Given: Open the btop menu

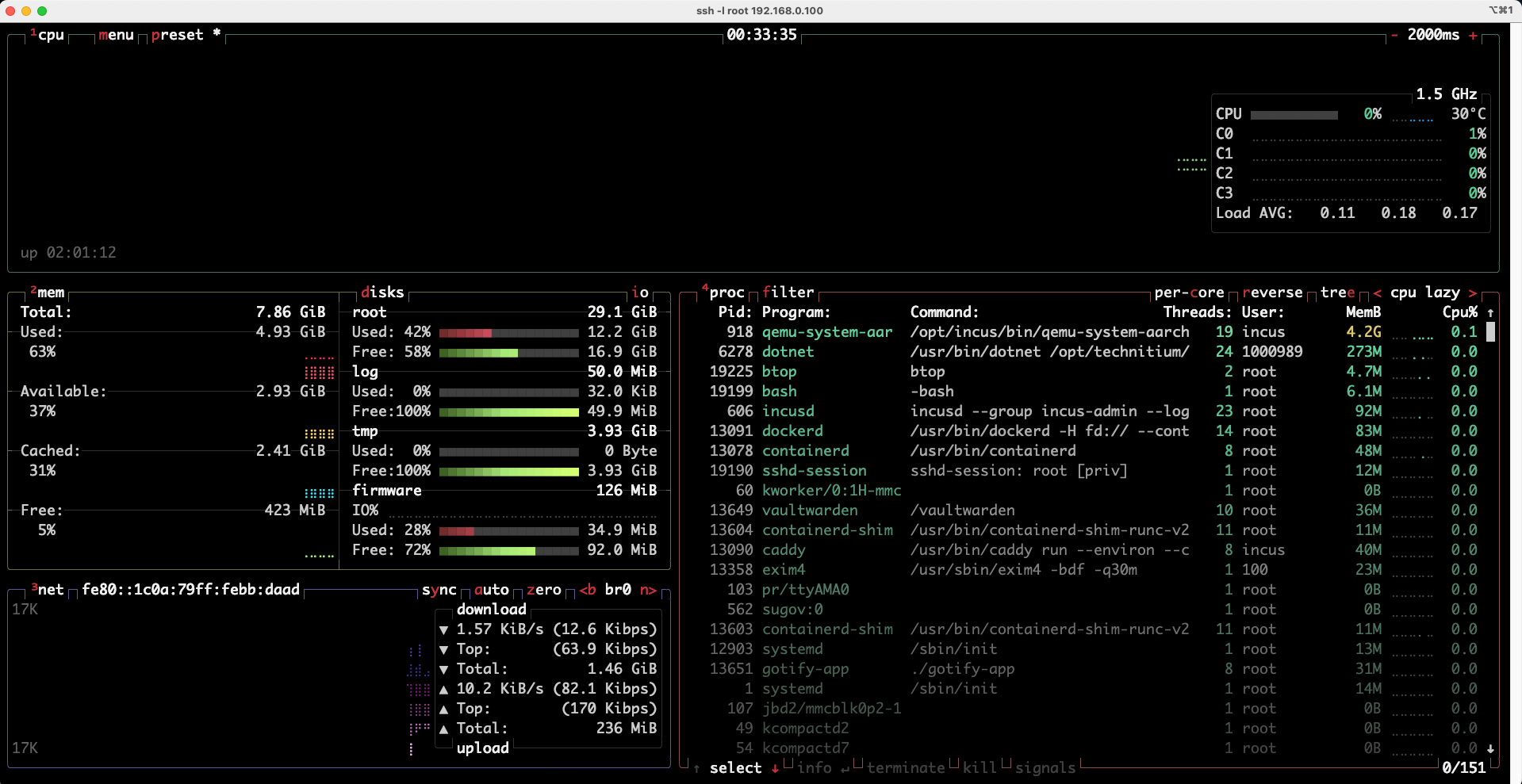Looking at the screenshot, I should click(x=116, y=35).
